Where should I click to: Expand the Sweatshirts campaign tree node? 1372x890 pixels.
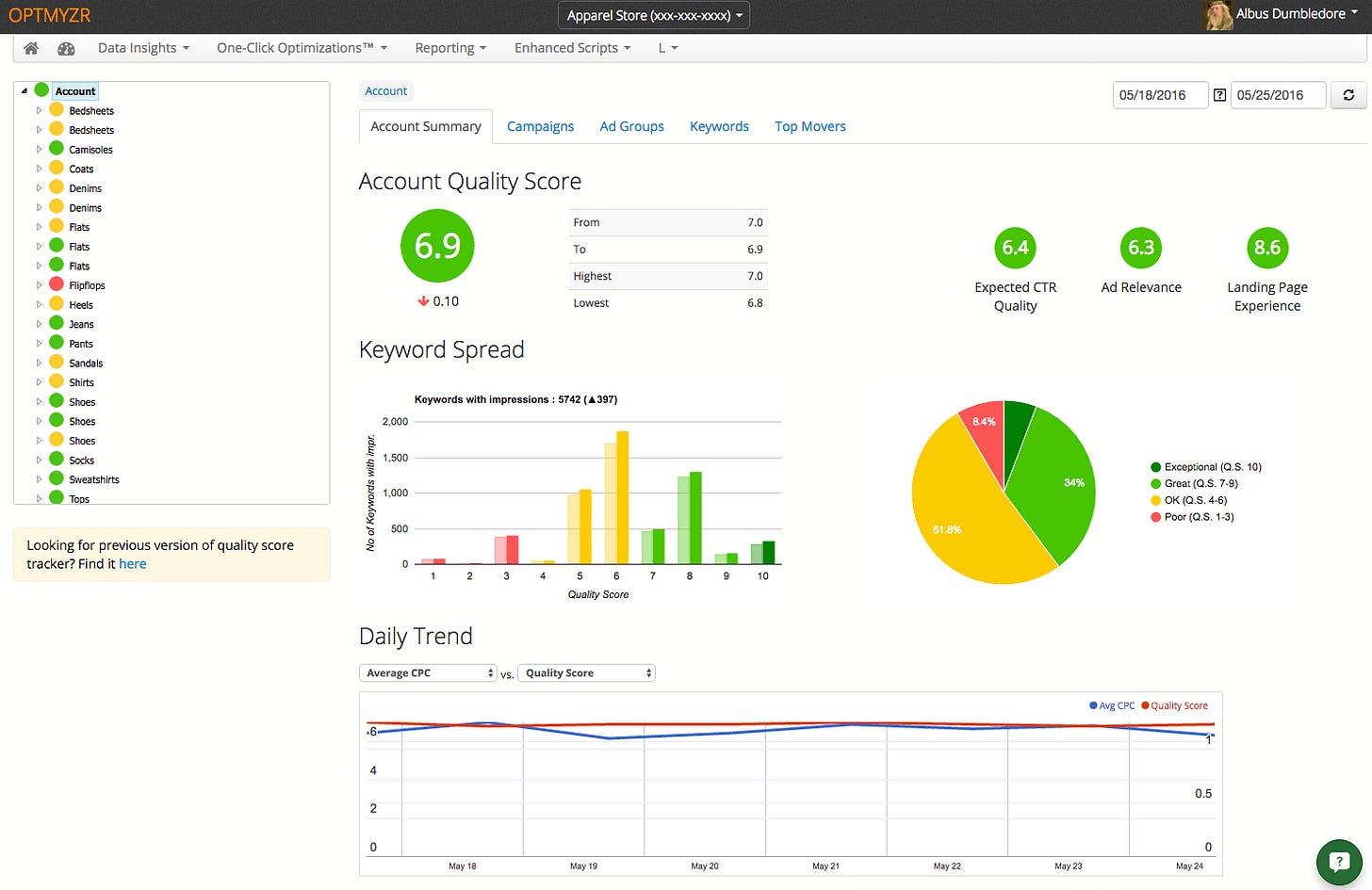tap(40, 479)
